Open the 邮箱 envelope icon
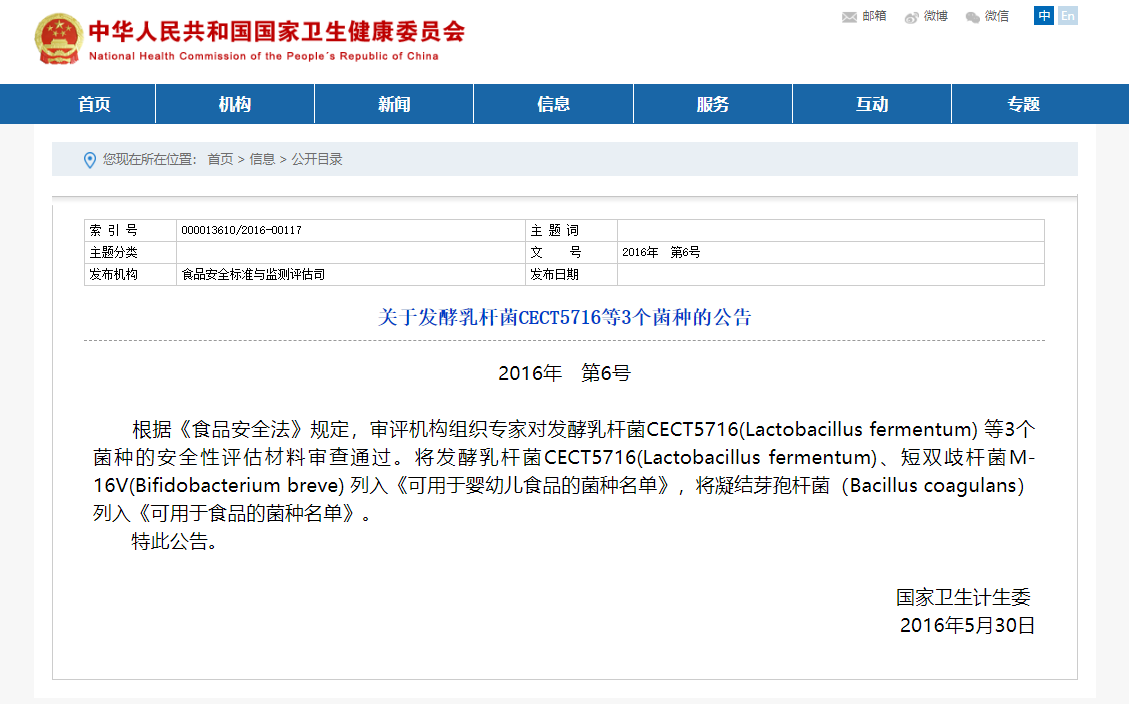Viewport: 1129px width, 704px height. [849, 17]
